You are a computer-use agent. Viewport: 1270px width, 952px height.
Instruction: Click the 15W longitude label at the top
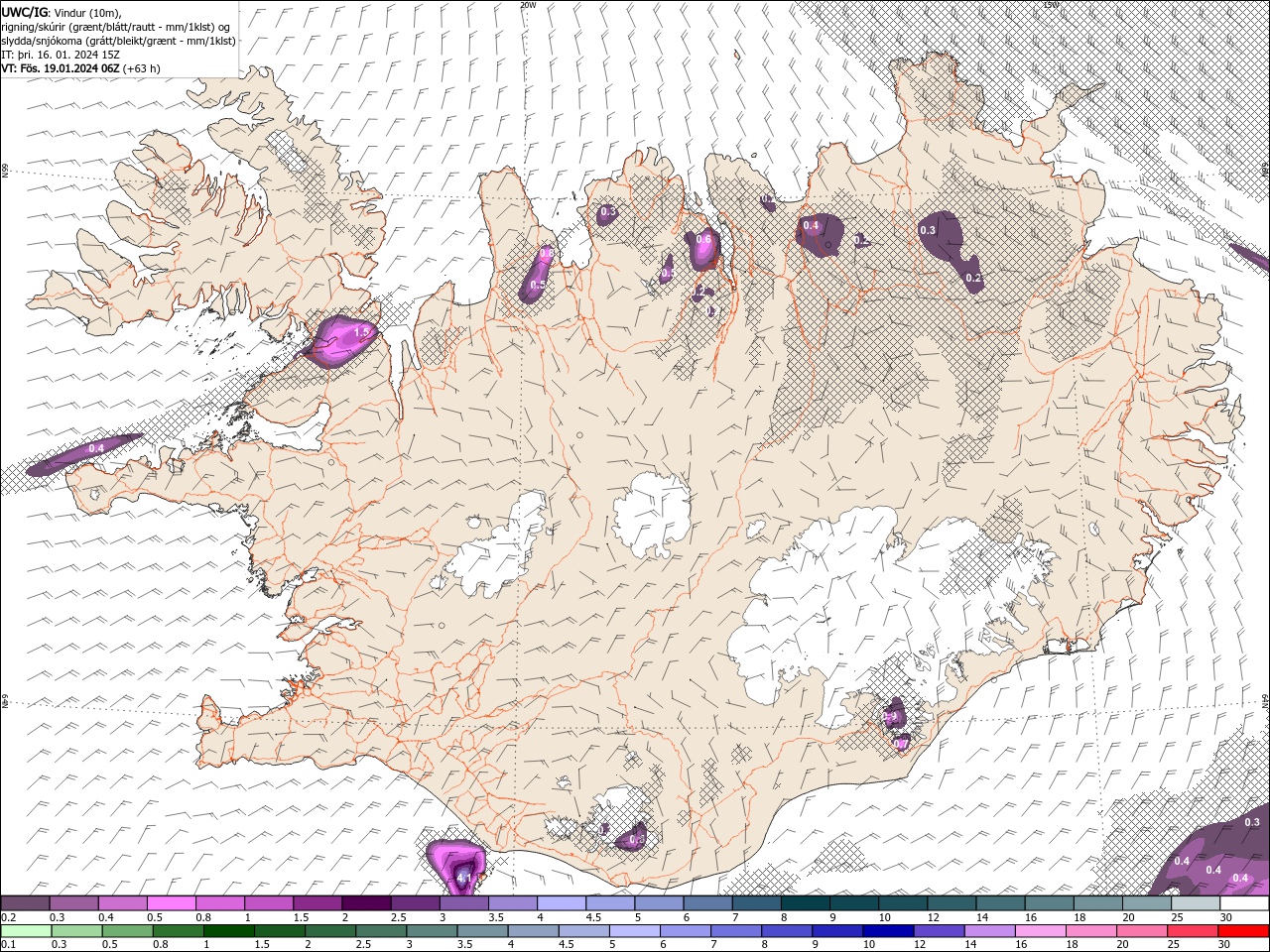click(1052, 5)
